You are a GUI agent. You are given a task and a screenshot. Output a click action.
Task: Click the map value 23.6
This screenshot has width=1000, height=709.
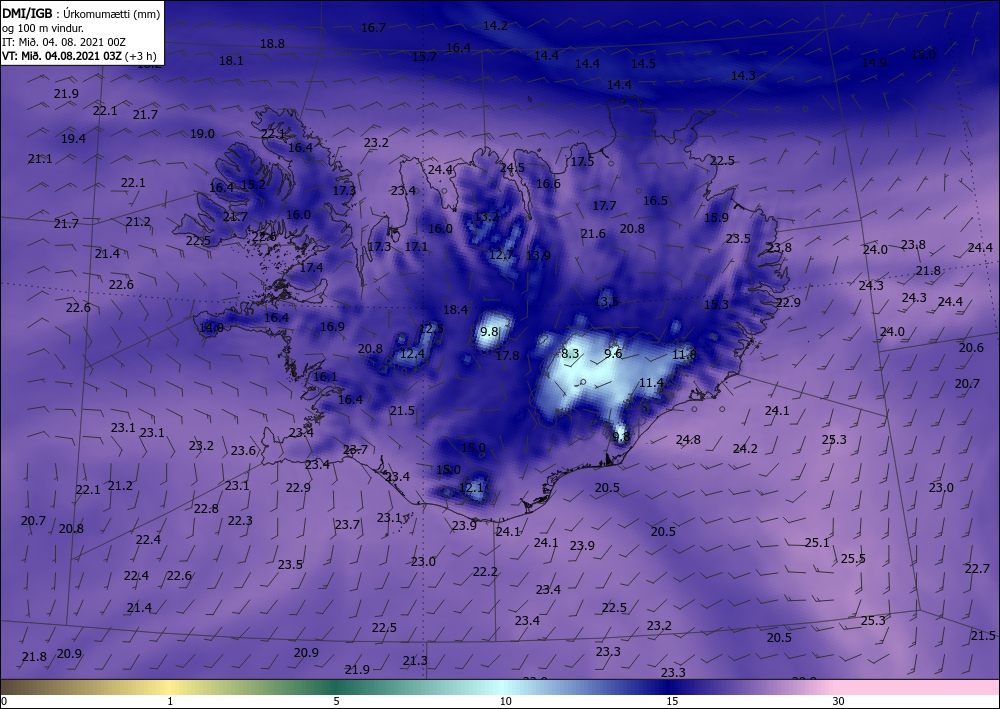[243, 451]
